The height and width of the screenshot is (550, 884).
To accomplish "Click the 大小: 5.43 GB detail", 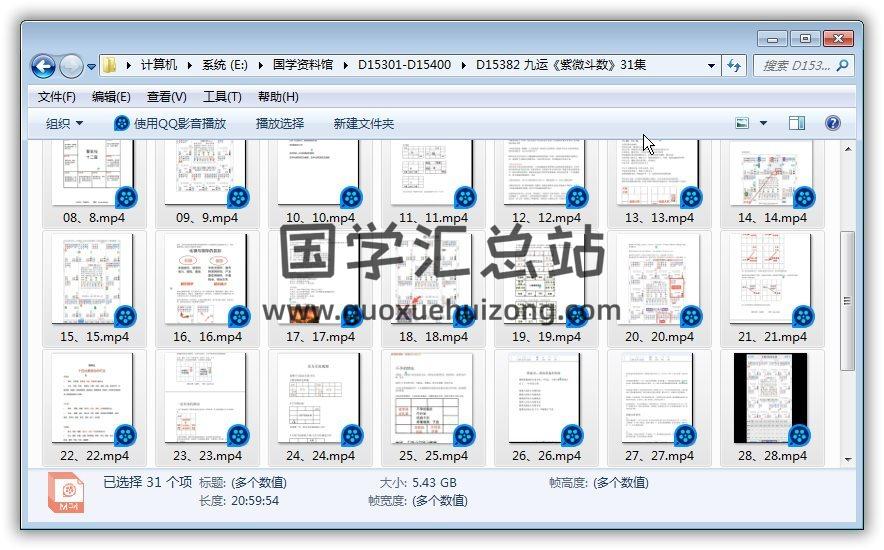I will pyautogui.click(x=418, y=483).
